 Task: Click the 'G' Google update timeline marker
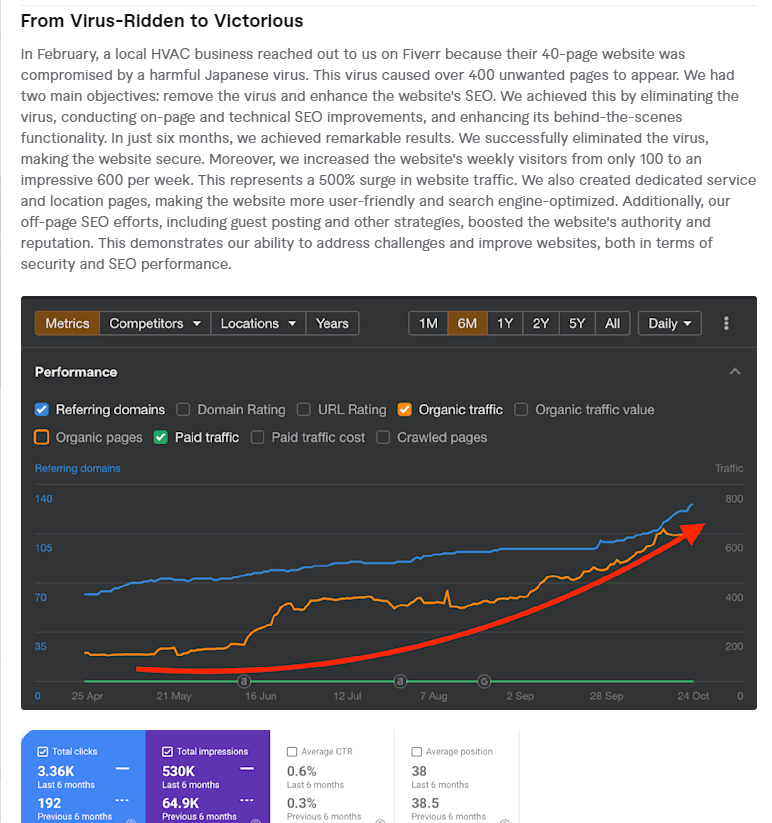tap(484, 681)
